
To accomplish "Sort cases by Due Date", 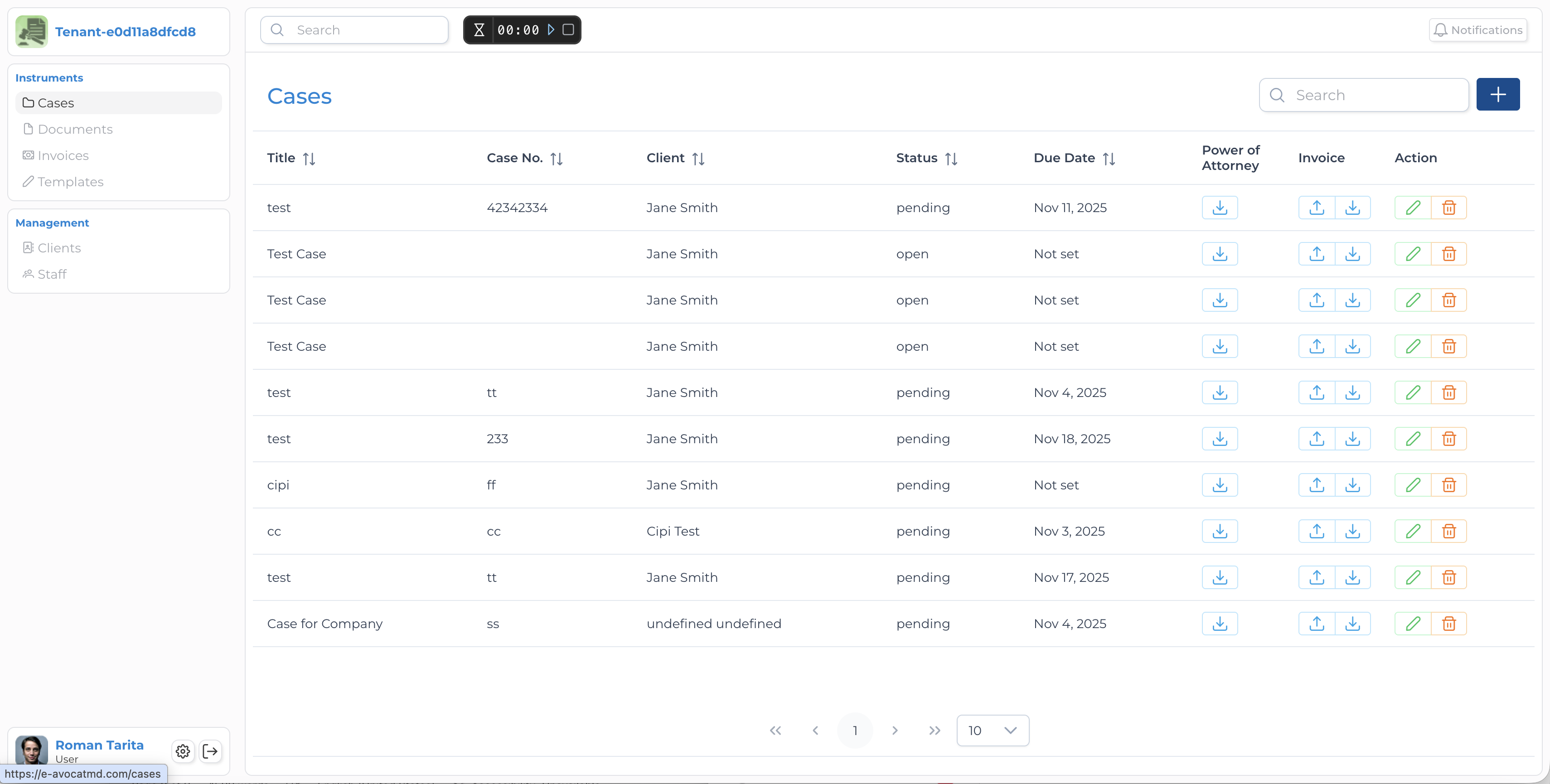I will [1109, 158].
